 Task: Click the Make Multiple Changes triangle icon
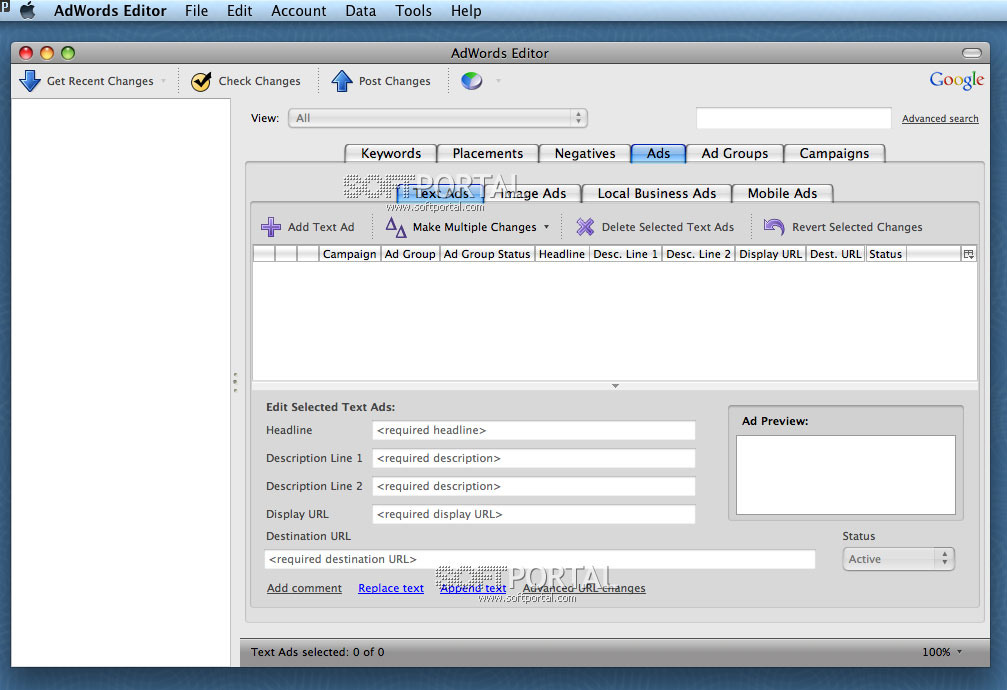[x=396, y=227]
